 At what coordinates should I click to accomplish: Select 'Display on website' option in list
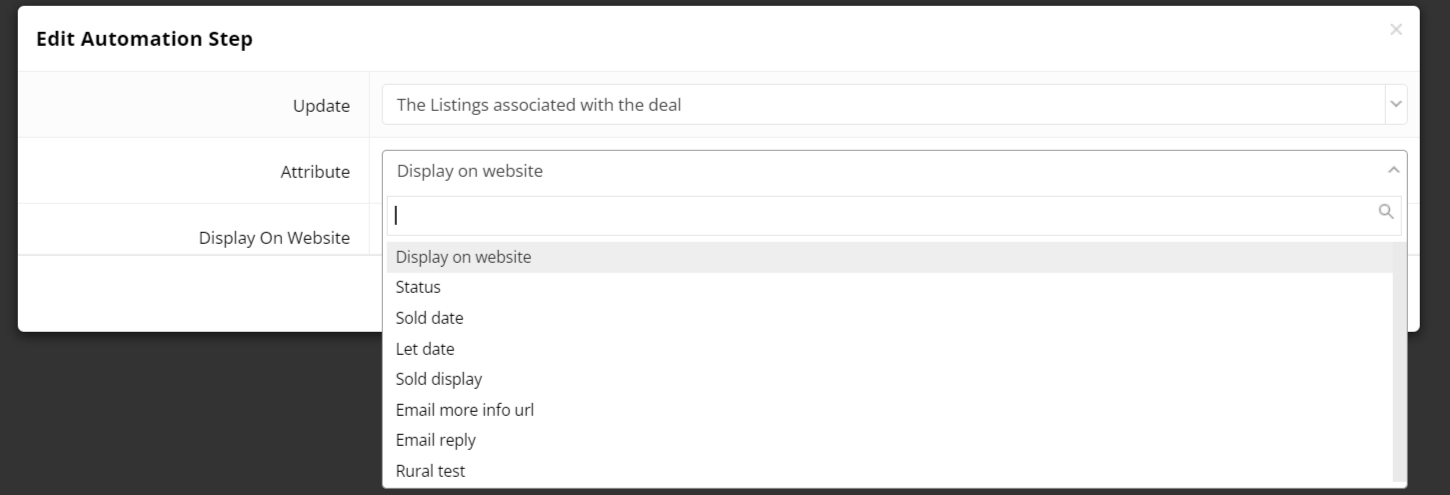click(x=463, y=257)
